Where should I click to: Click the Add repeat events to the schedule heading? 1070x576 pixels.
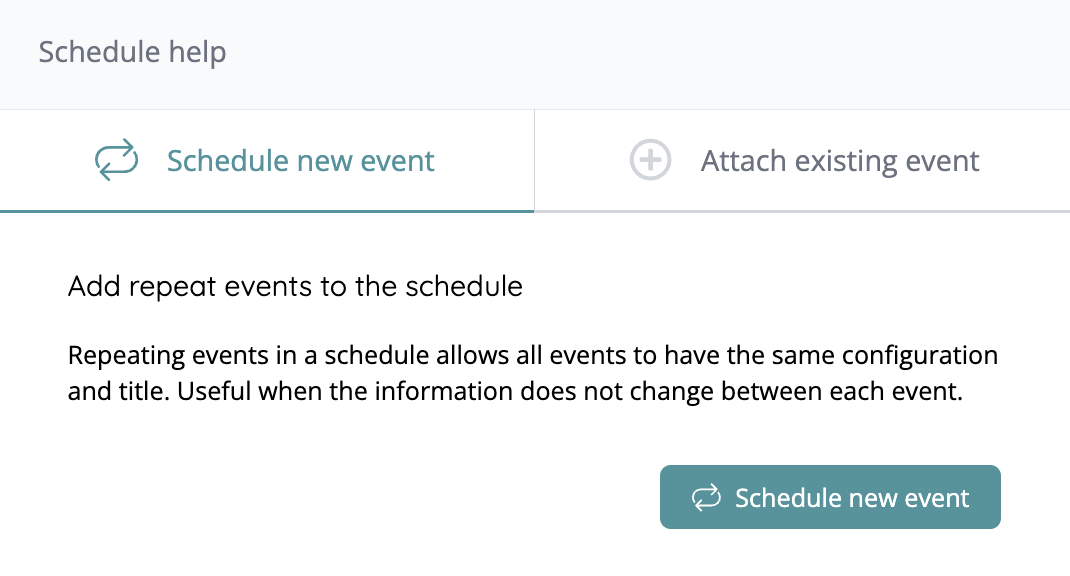point(295,287)
